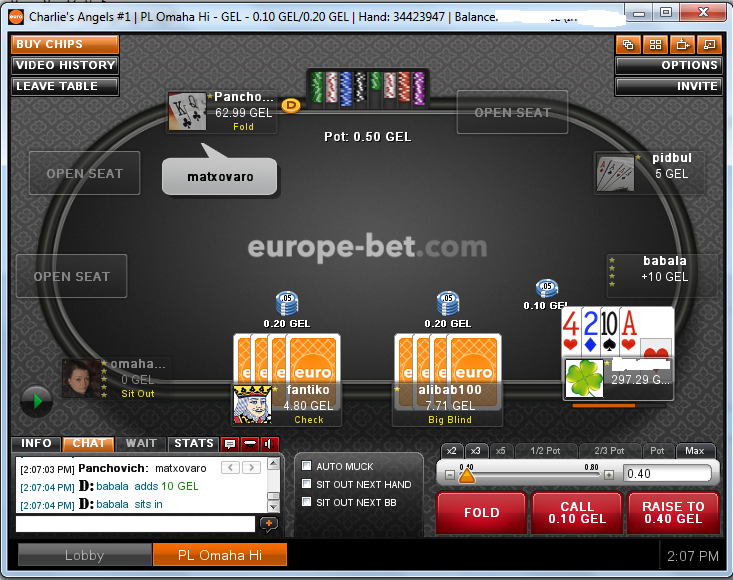Click the orange bet slider handle
Screen dimensions: 733x580
pos(467,475)
